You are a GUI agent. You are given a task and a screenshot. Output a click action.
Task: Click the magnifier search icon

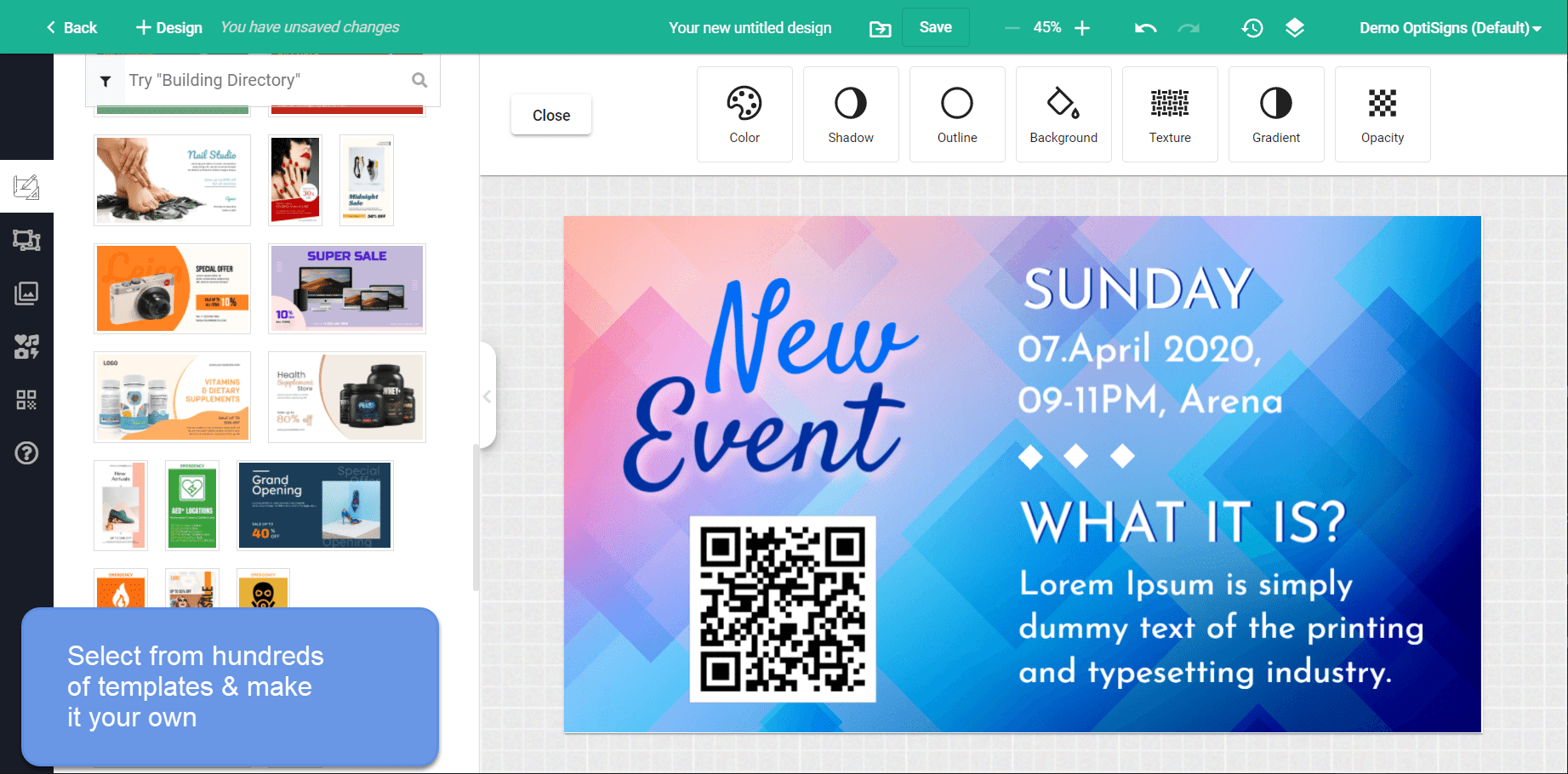(x=419, y=80)
